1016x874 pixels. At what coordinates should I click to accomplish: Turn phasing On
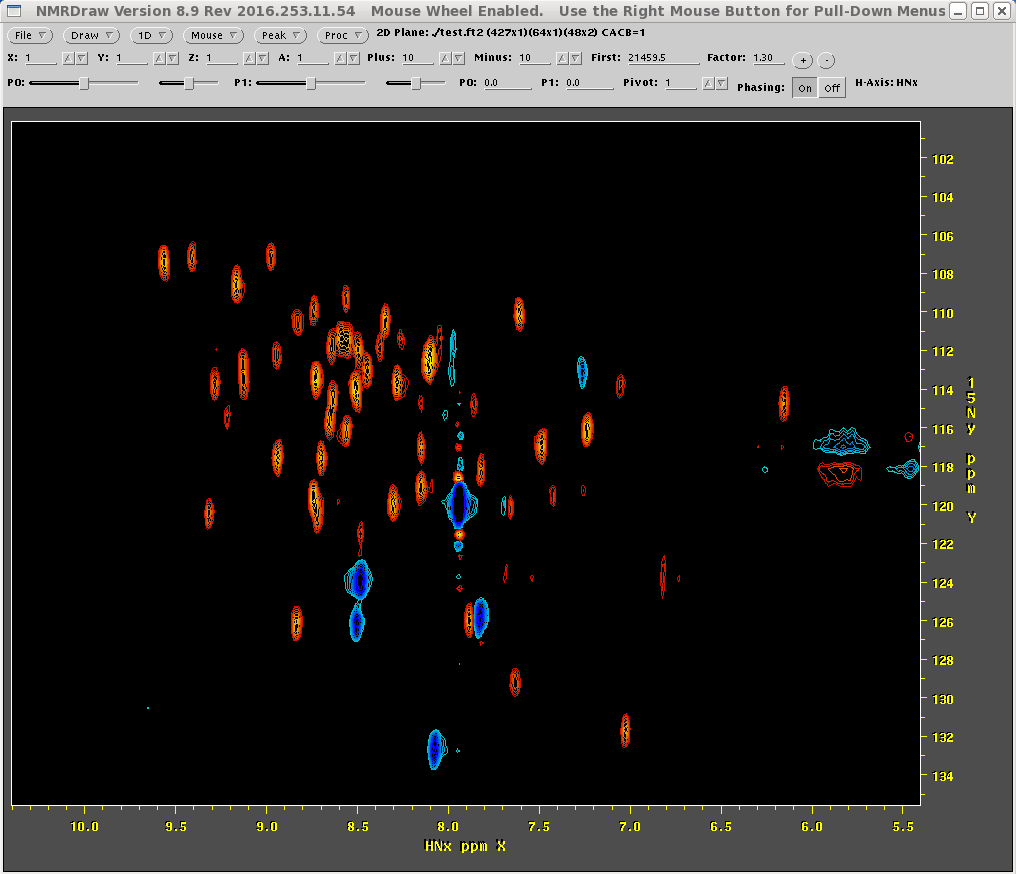pyautogui.click(x=804, y=88)
